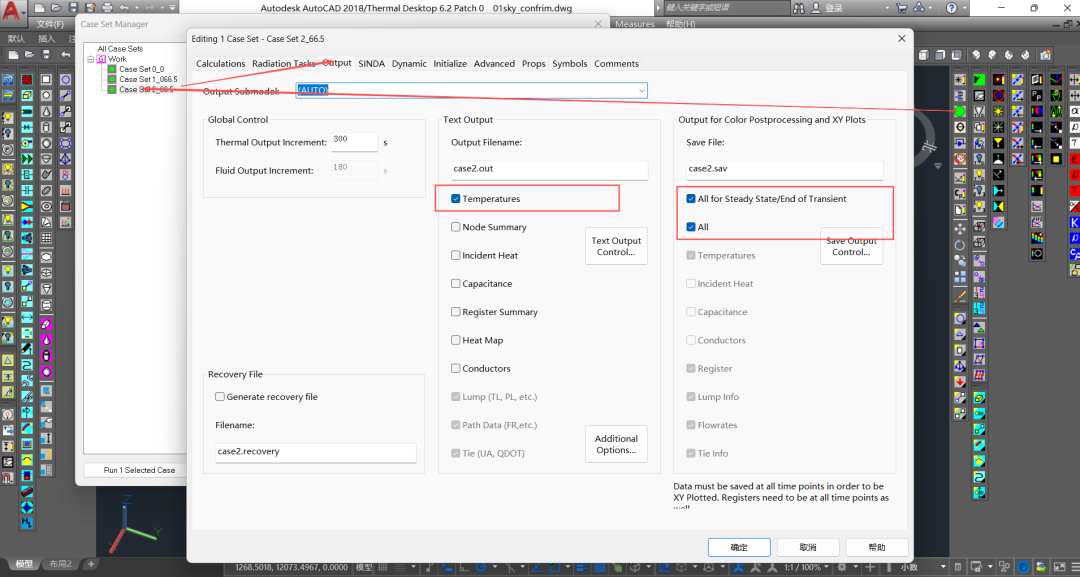This screenshot has width=1080, height=577.
Task: Check Generate recovery file option
Action: coord(220,397)
